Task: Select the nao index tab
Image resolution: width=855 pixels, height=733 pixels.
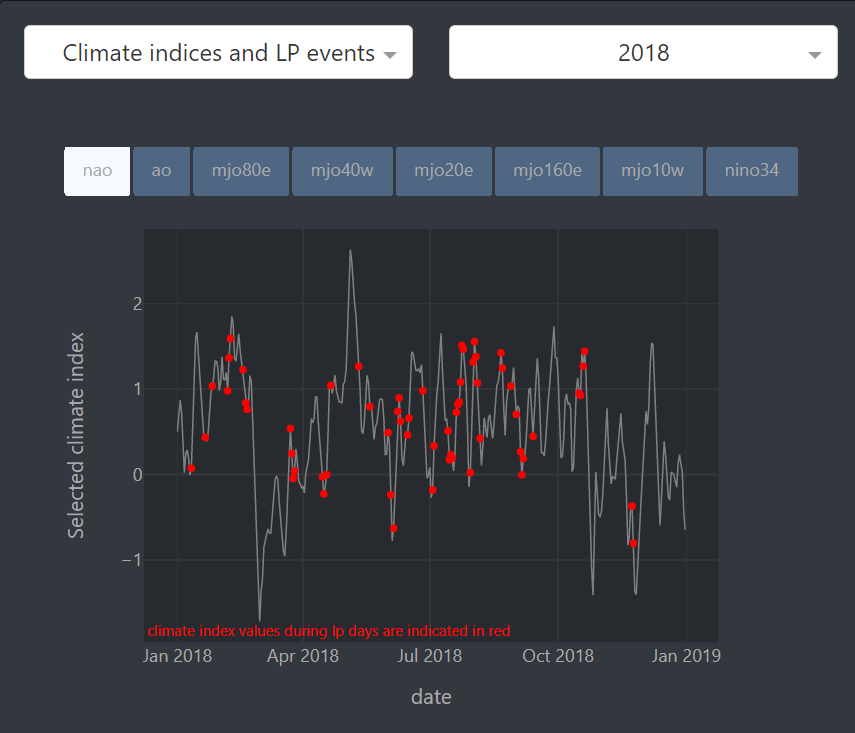Action: pyautogui.click(x=97, y=171)
